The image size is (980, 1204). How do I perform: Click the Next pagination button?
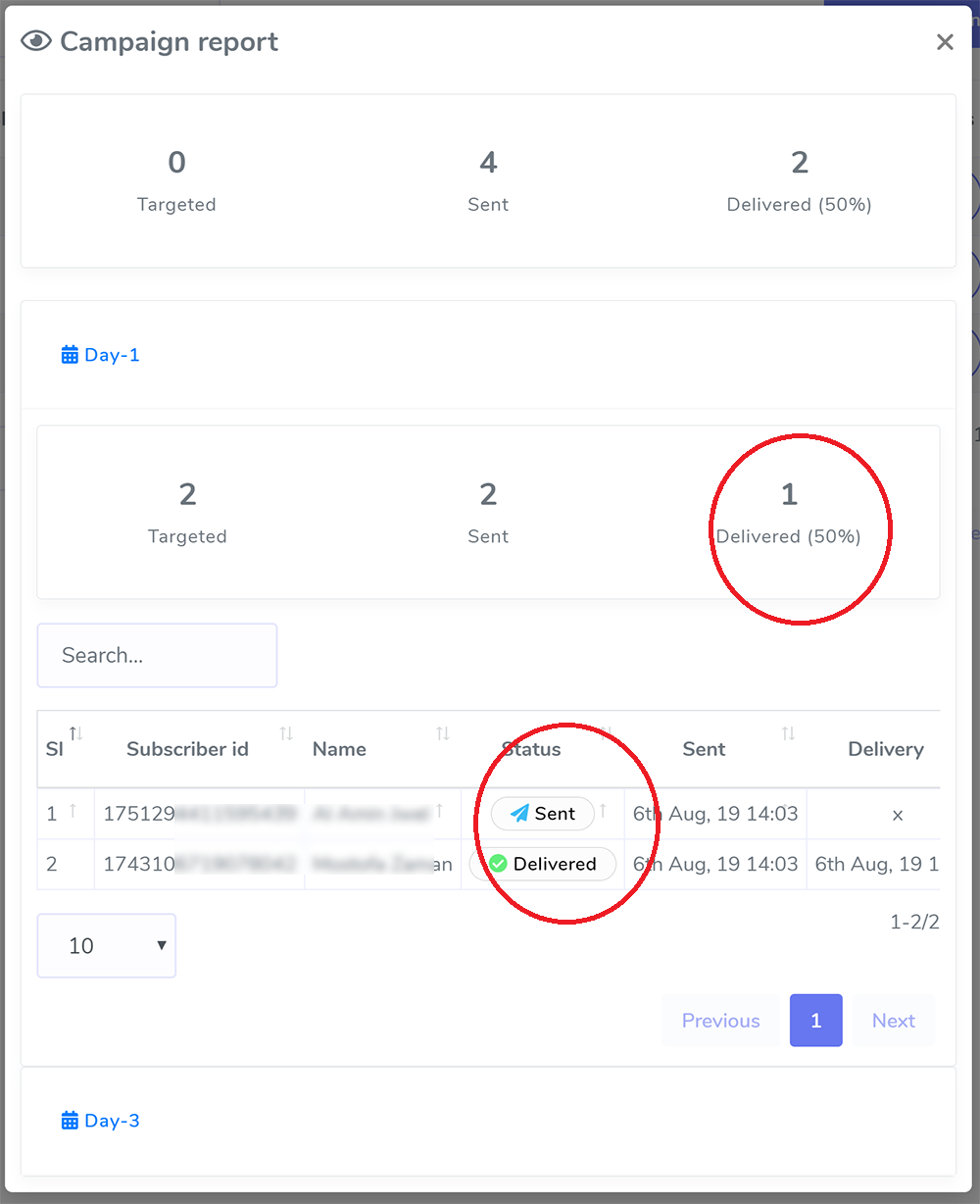(x=893, y=1020)
